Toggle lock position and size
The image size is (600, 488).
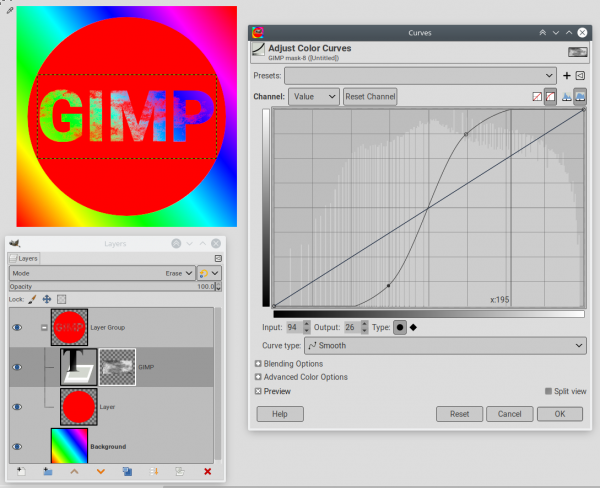pos(47,299)
